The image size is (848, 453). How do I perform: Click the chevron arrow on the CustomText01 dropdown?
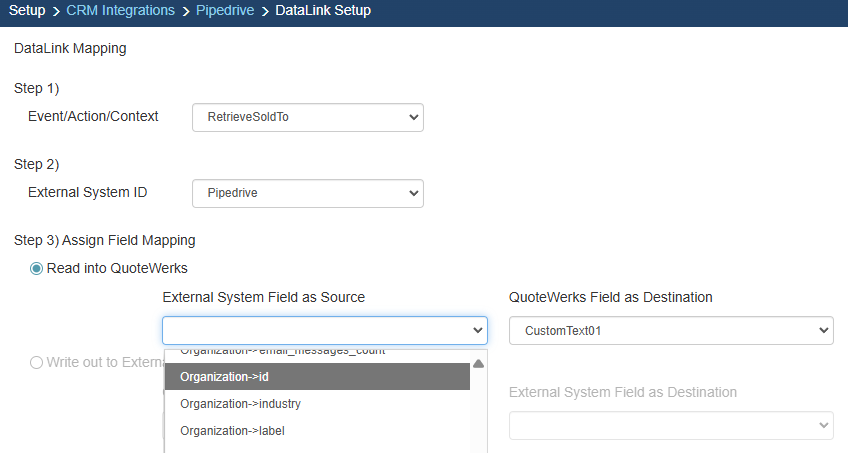point(823,330)
